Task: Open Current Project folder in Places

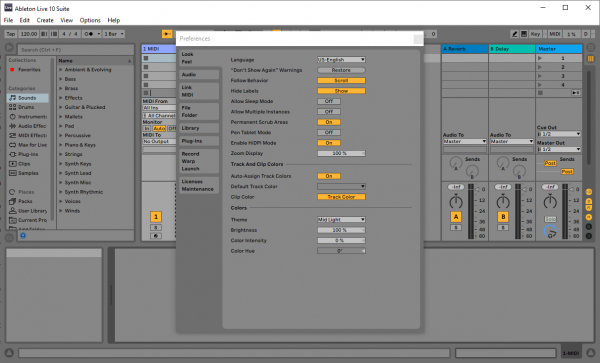Action: pyautogui.click(x=28, y=220)
